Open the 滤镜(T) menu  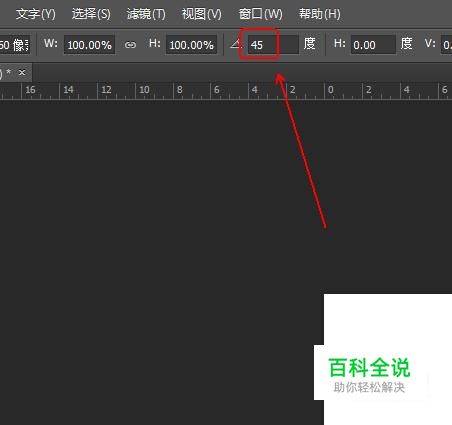tap(146, 14)
